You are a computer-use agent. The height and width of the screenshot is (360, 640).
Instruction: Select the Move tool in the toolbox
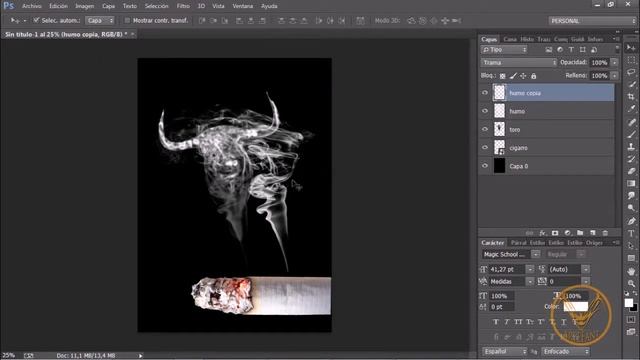point(631,48)
